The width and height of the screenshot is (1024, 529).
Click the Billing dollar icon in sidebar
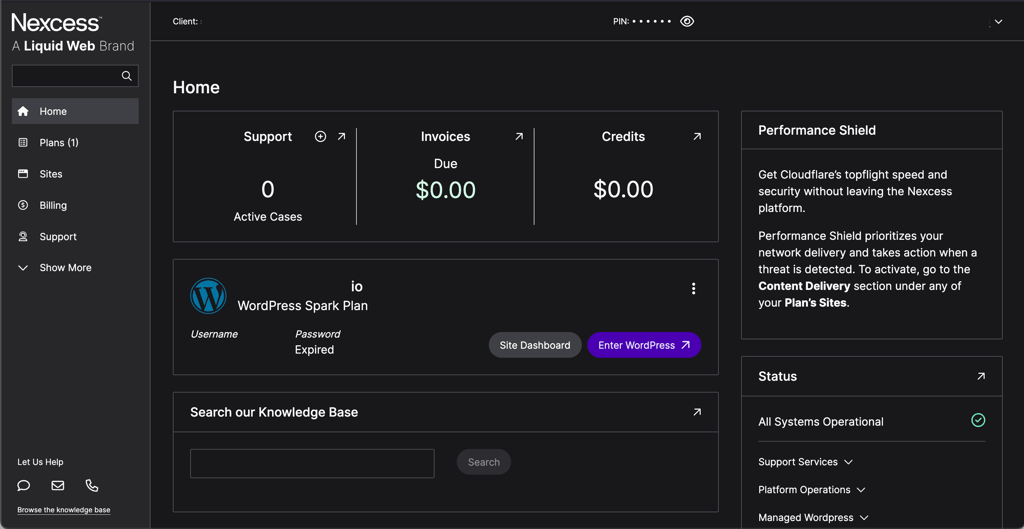[x=23, y=205]
